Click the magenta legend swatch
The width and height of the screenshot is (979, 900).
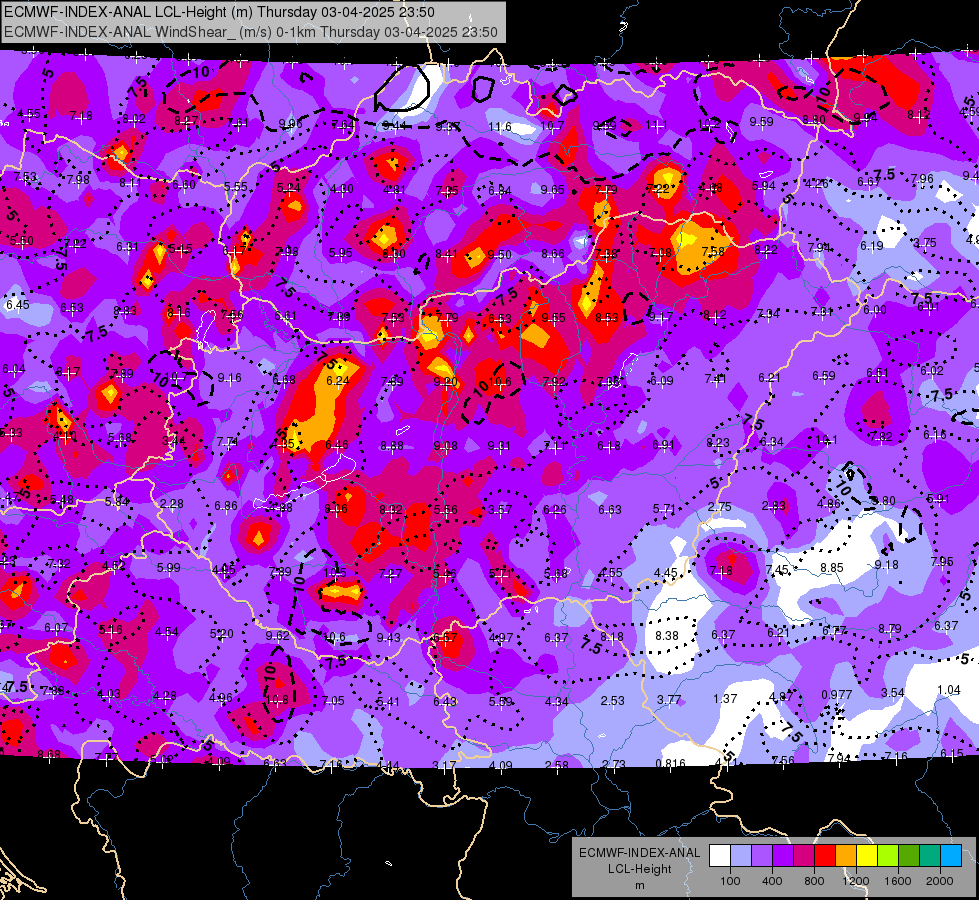(804, 855)
